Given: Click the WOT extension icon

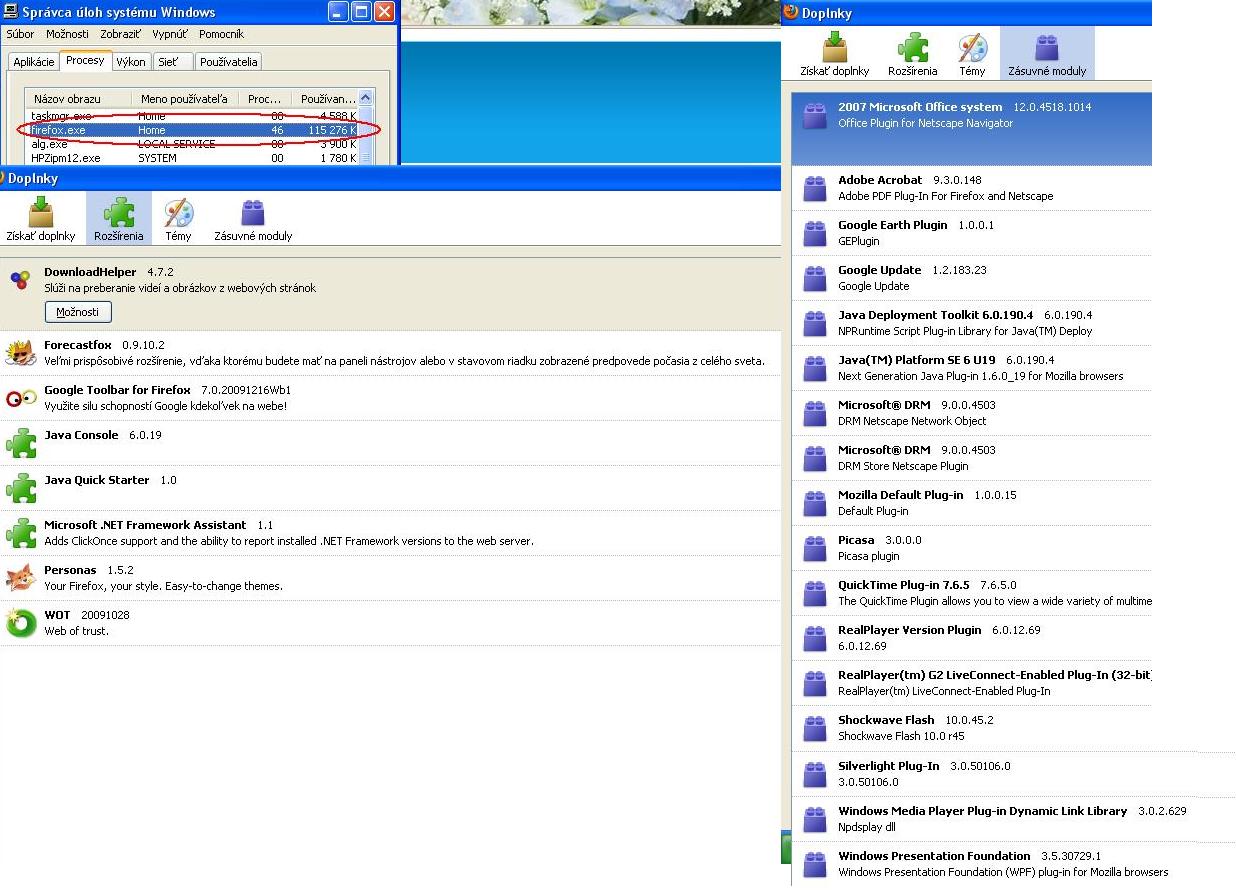Looking at the screenshot, I should tap(21, 623).
